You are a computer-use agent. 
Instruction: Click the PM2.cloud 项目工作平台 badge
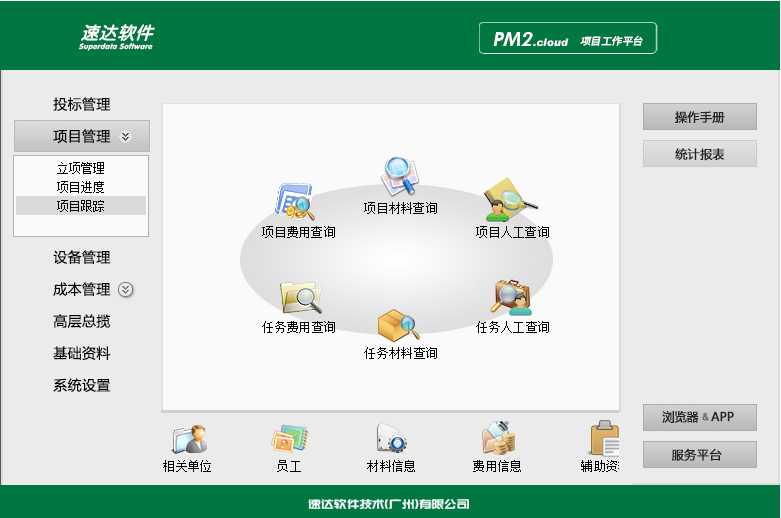[568, 38]
